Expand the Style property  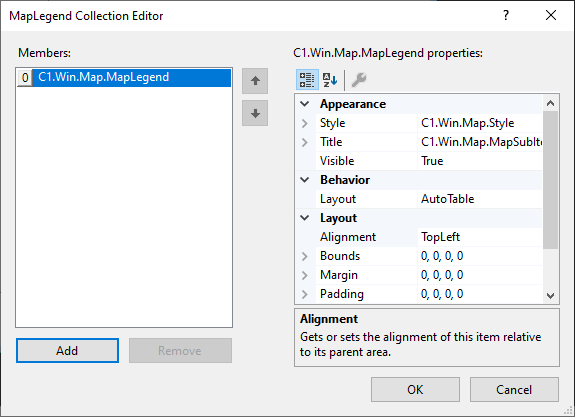pyautogui.click(x=305, y=123)
